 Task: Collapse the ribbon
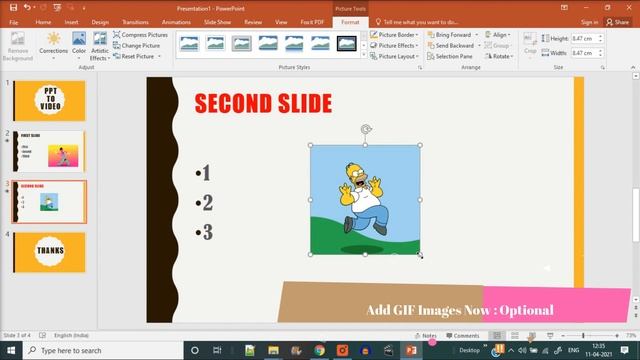(x=633, y=67)
